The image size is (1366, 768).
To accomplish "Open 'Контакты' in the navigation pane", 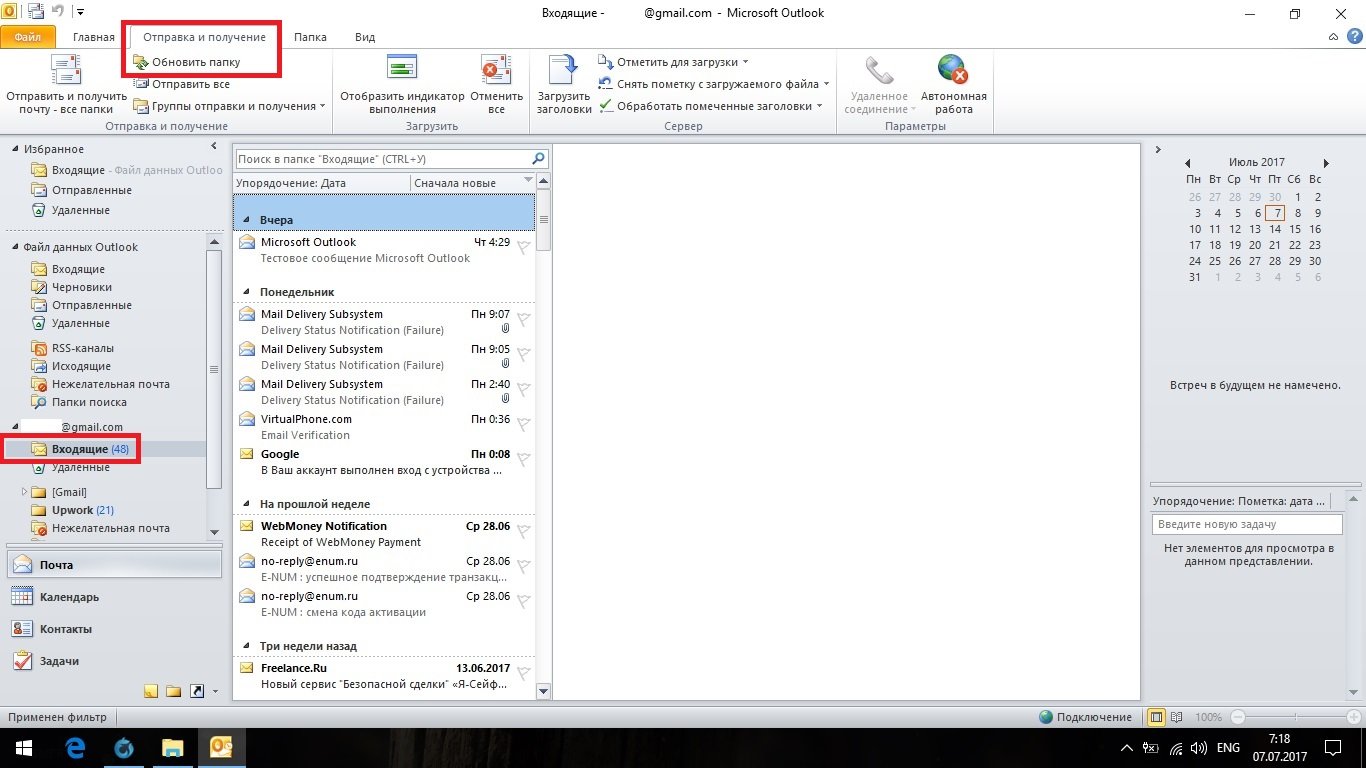I will pos(115,629).
